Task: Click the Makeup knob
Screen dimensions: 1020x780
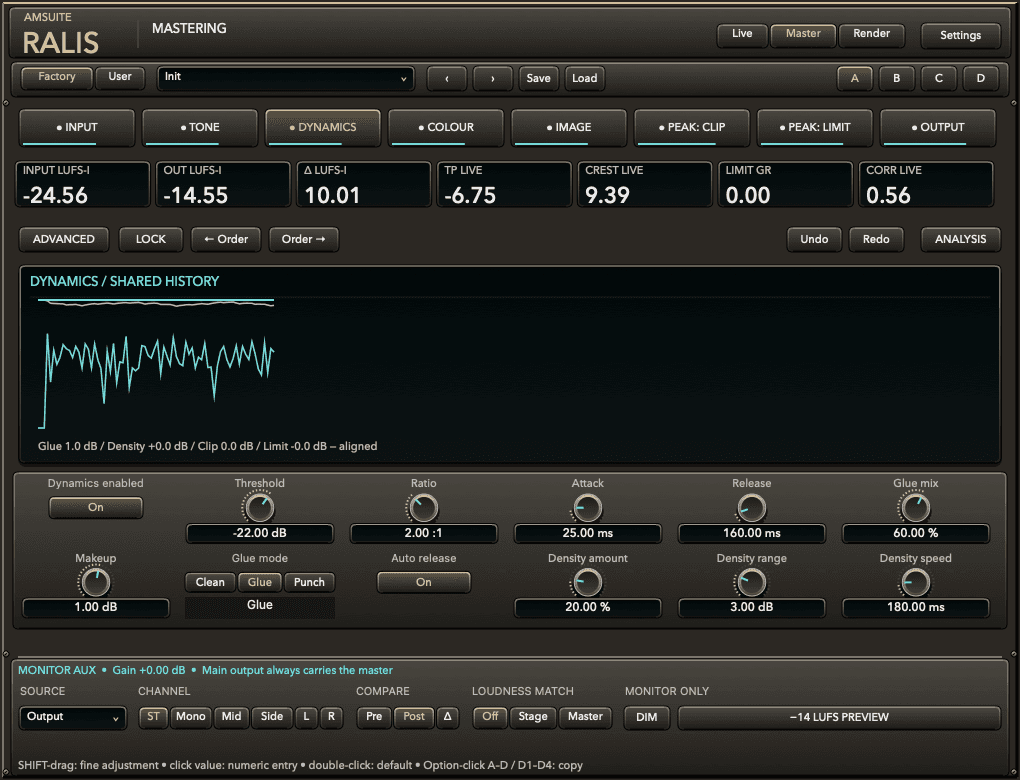Action: point(96,583)
